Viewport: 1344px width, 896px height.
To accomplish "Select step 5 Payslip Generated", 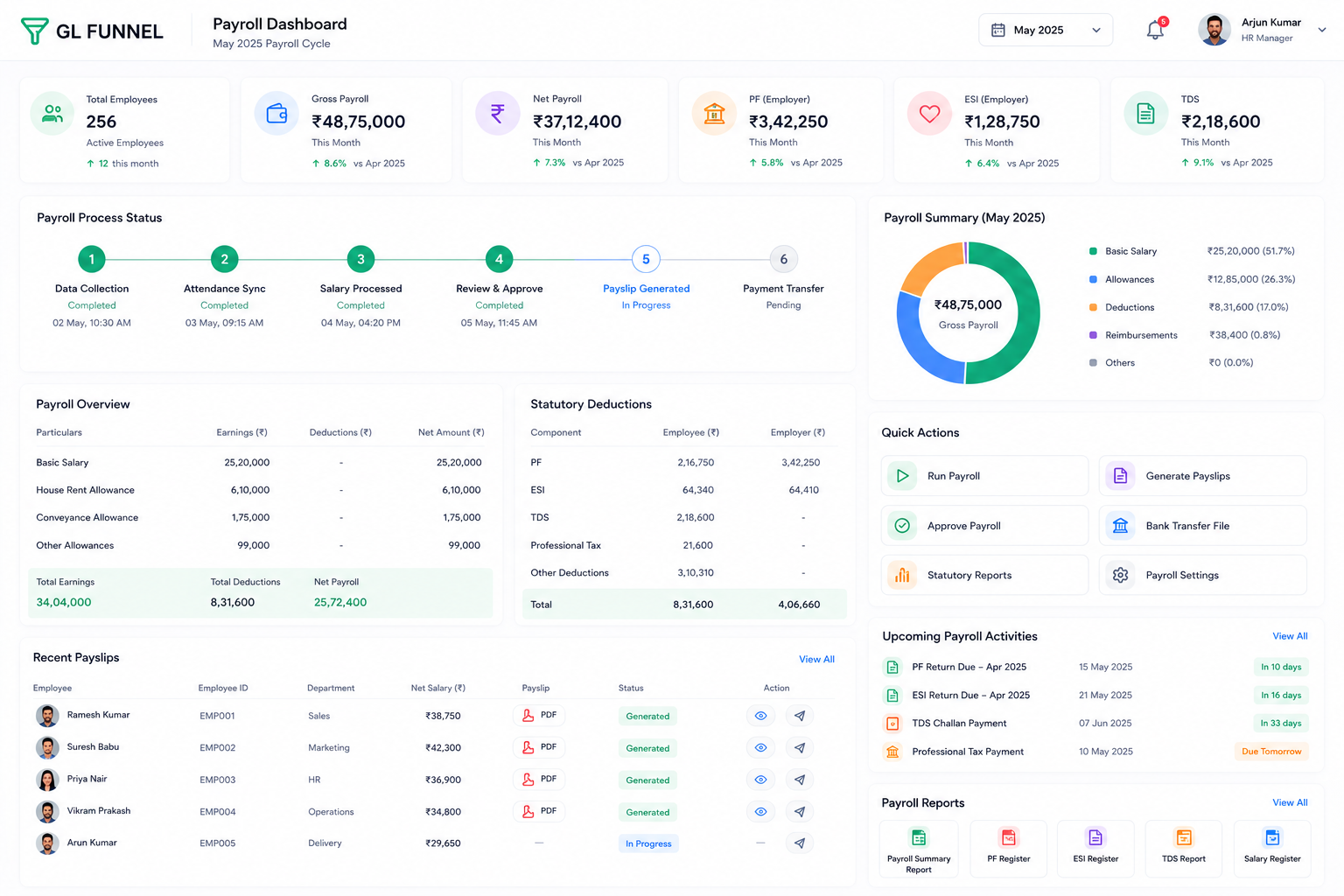I will 646,259.
